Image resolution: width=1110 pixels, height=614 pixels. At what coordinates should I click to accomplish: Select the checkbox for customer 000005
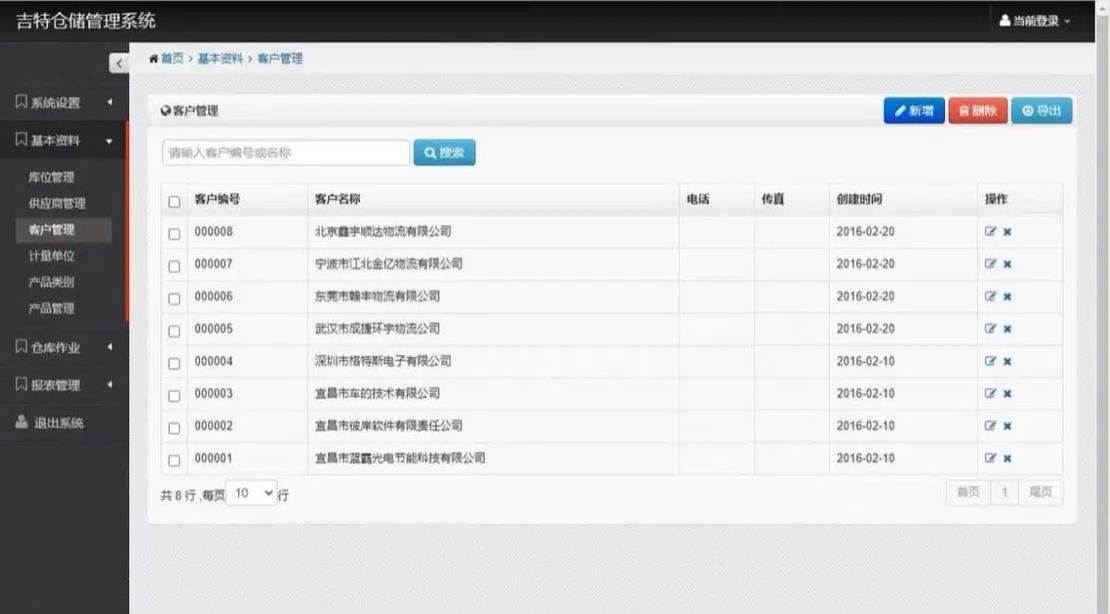[x=174, y=329]
